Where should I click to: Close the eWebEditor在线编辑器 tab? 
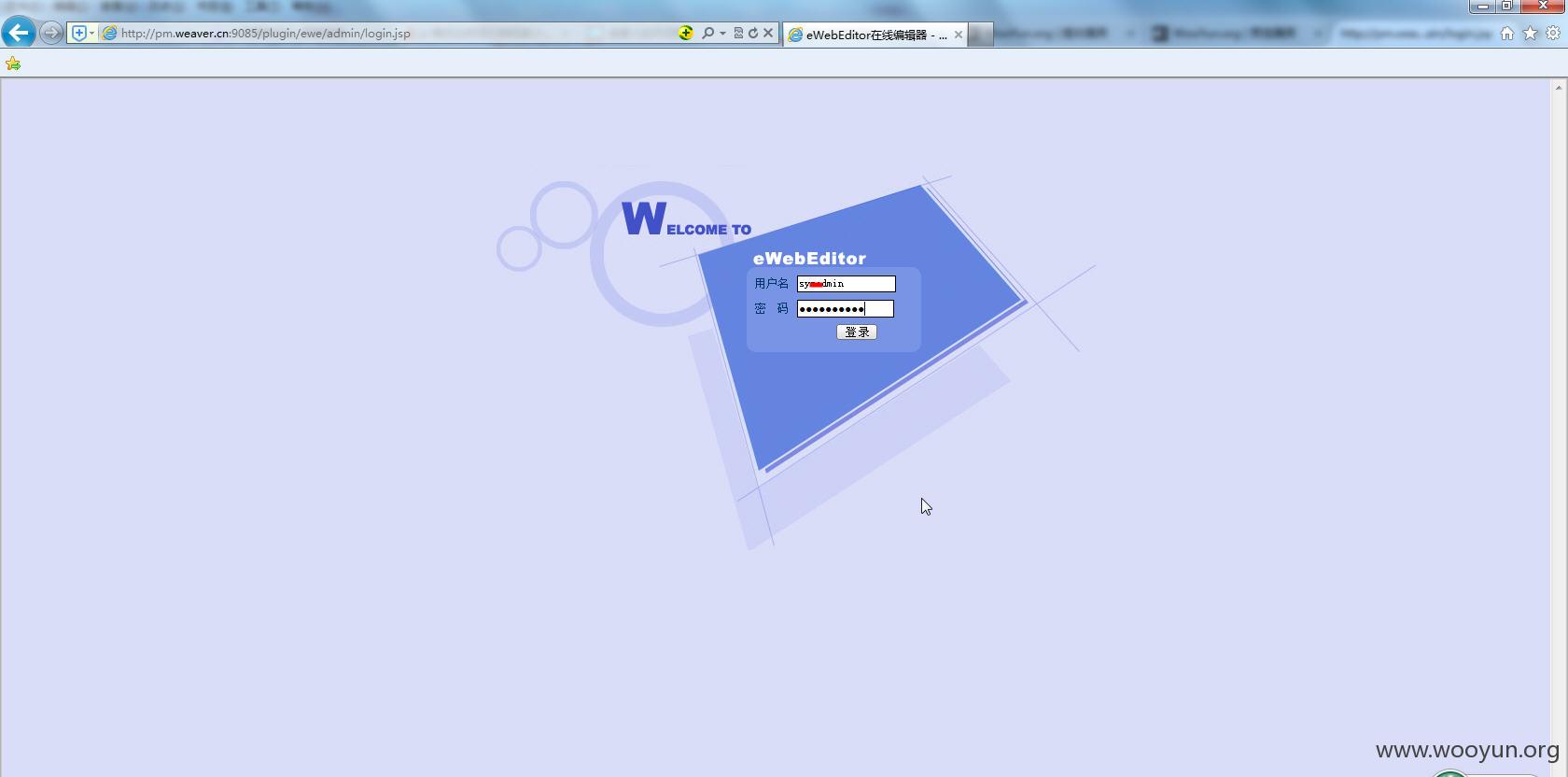959,35
